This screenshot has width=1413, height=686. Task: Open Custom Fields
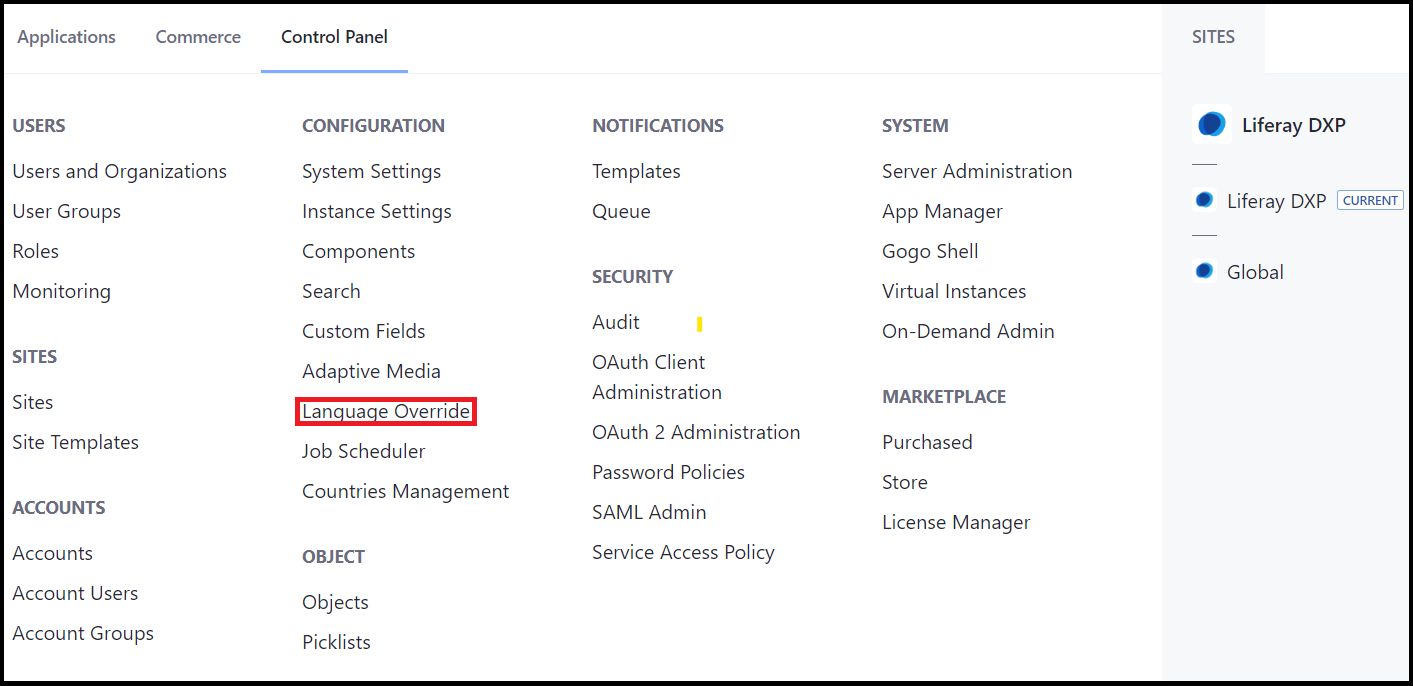tap(363, 331)
